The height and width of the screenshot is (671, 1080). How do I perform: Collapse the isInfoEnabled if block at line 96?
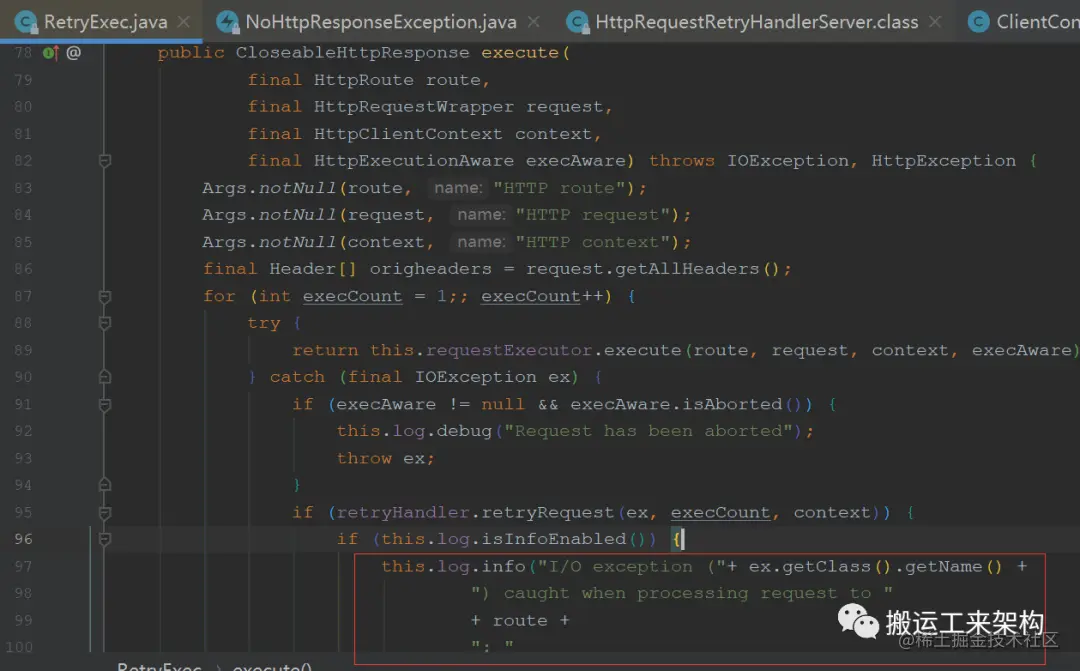coord(105,539)
